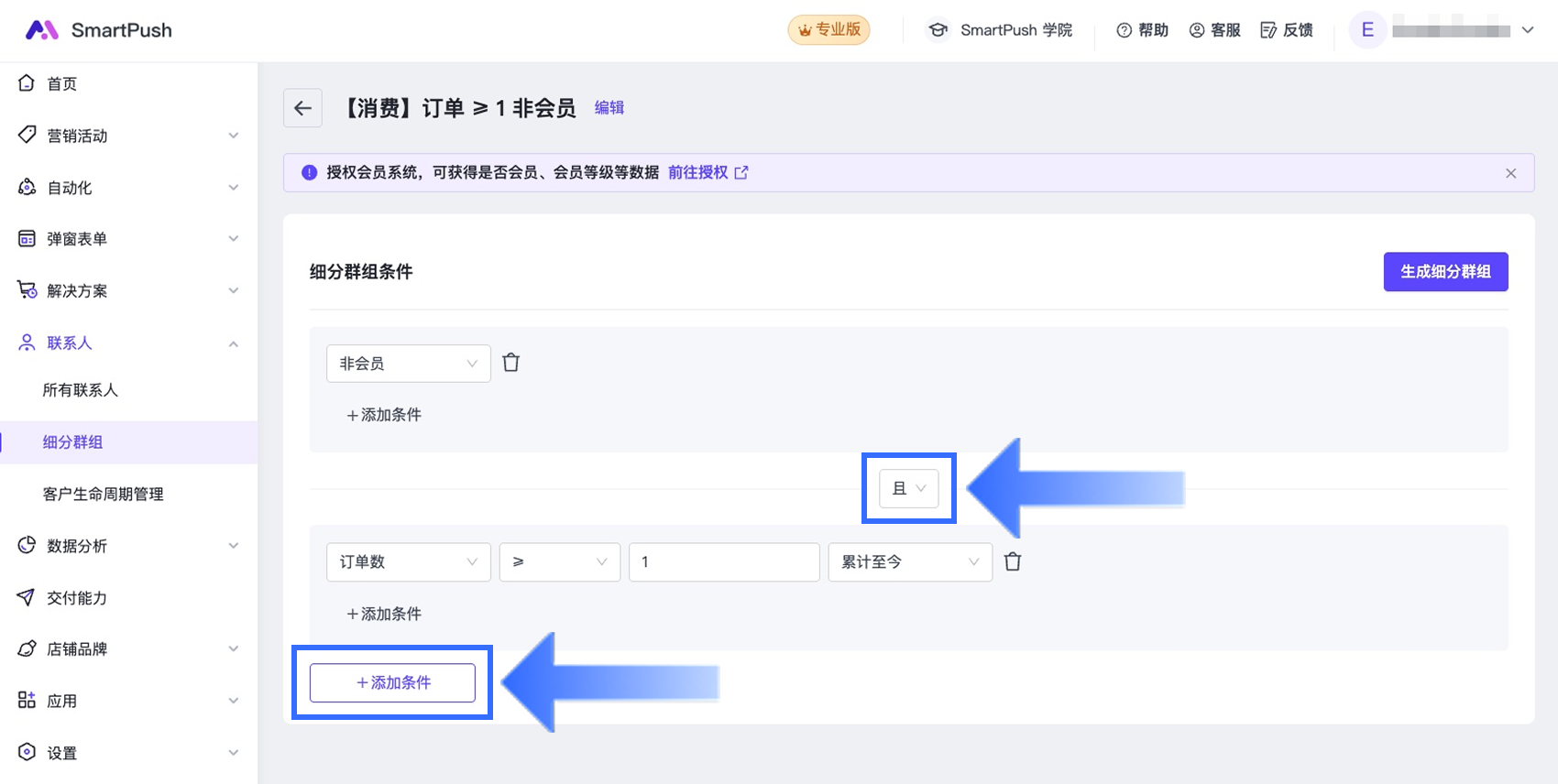Viewport: 1558px width, 784px height.
Task: Click the order count value field
Action: (724, 562)
